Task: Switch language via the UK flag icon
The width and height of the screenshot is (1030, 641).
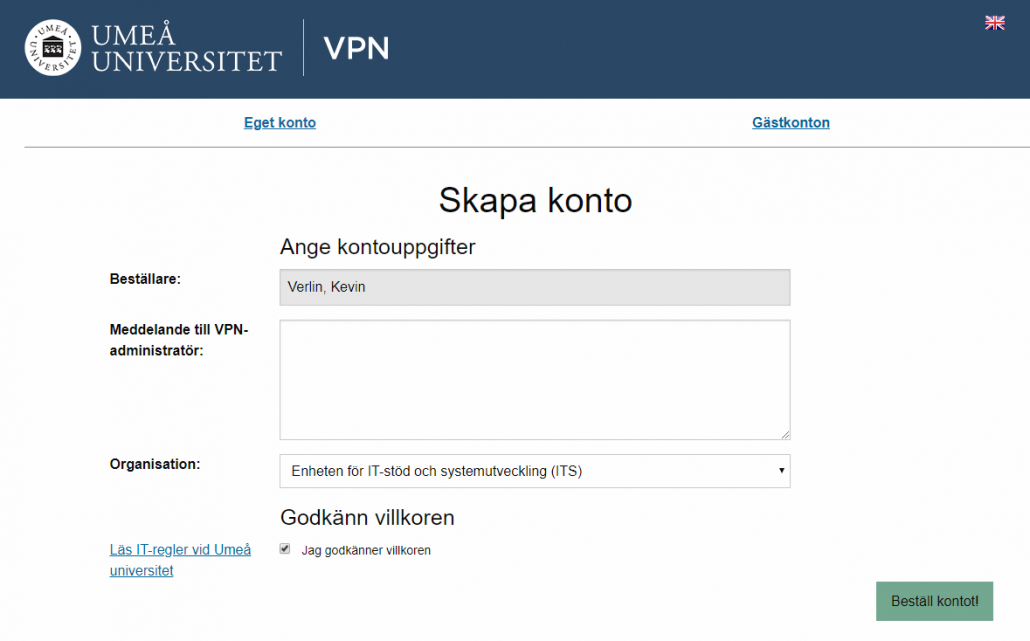Action: click(x=995, y=23)
